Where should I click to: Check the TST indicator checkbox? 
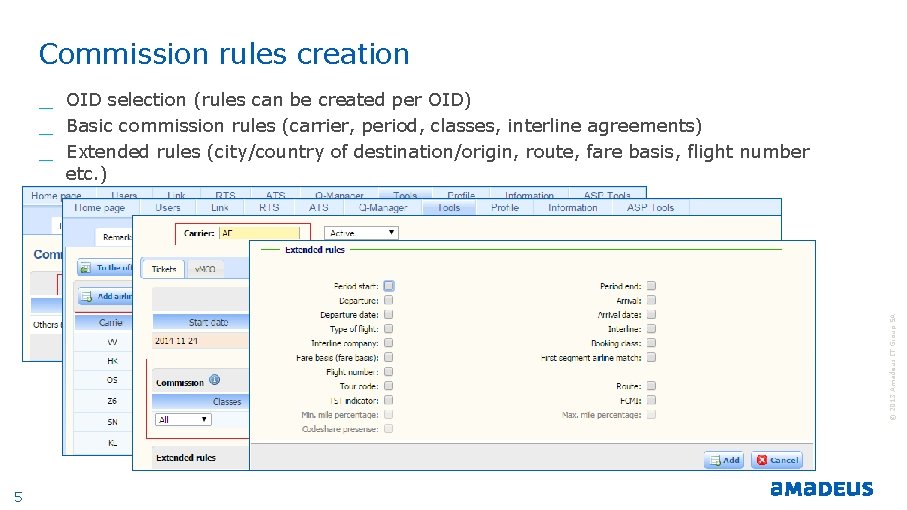click(x=389, y=400)
